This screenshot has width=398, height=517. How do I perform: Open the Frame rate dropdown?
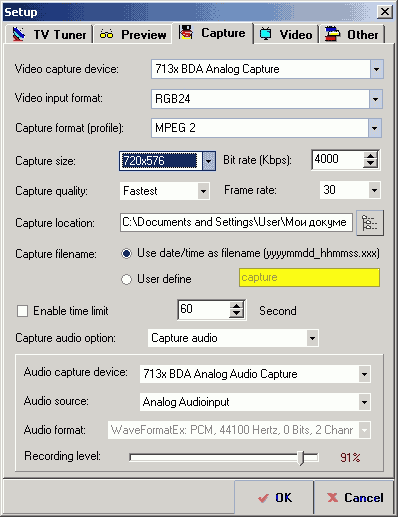point(374,190)
